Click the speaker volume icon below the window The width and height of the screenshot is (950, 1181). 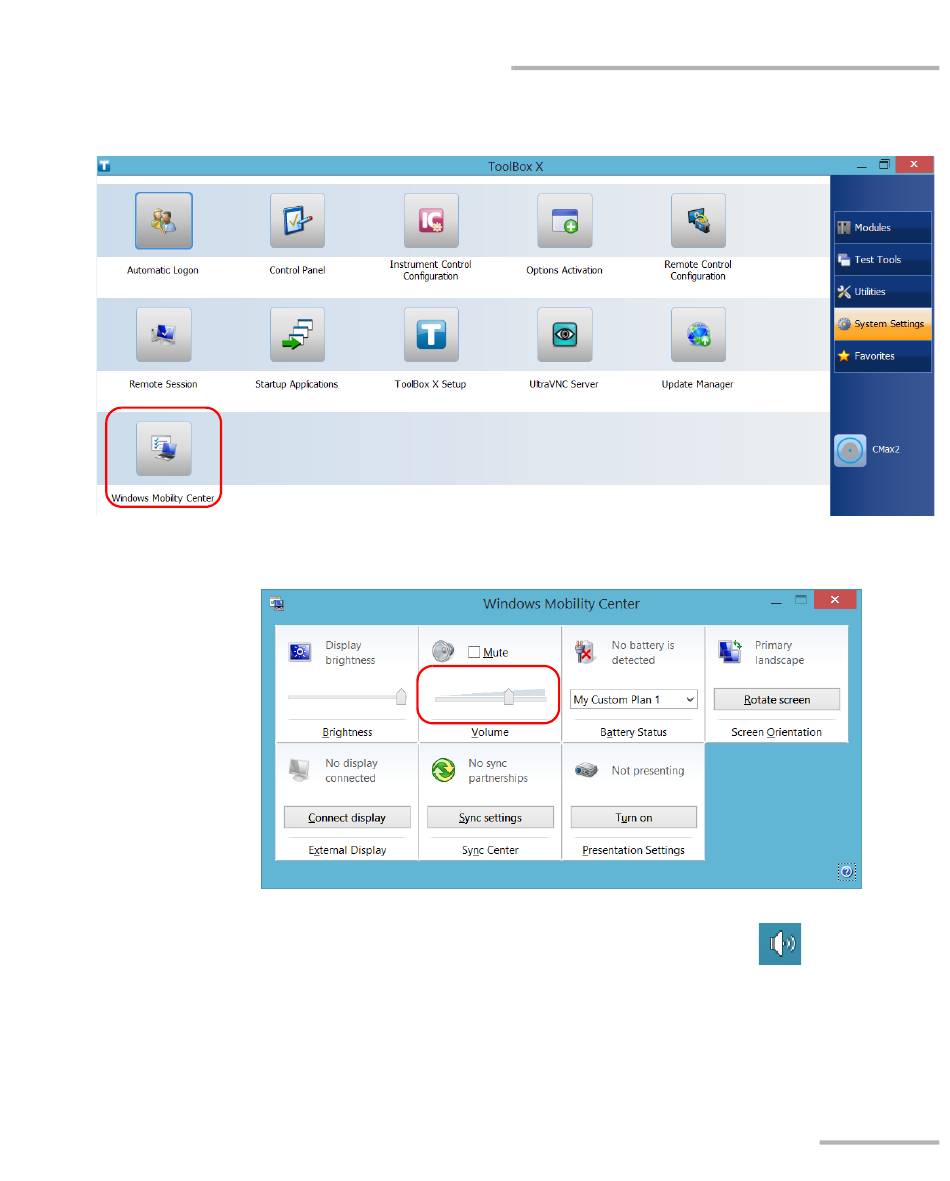point(780,944)
